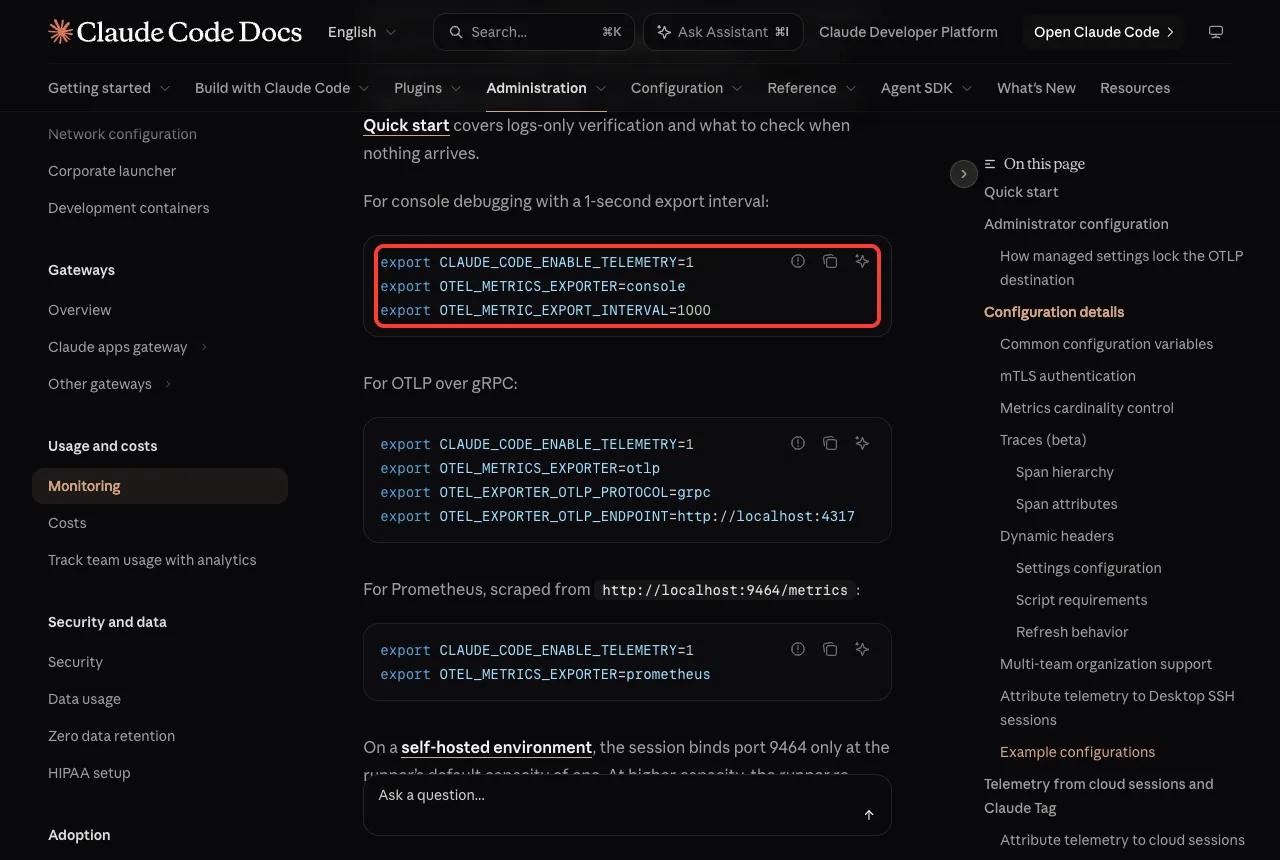Screen dimensions: 1280x860
Task: Collapse the On this page sidebar arrow
Action: 963,174
